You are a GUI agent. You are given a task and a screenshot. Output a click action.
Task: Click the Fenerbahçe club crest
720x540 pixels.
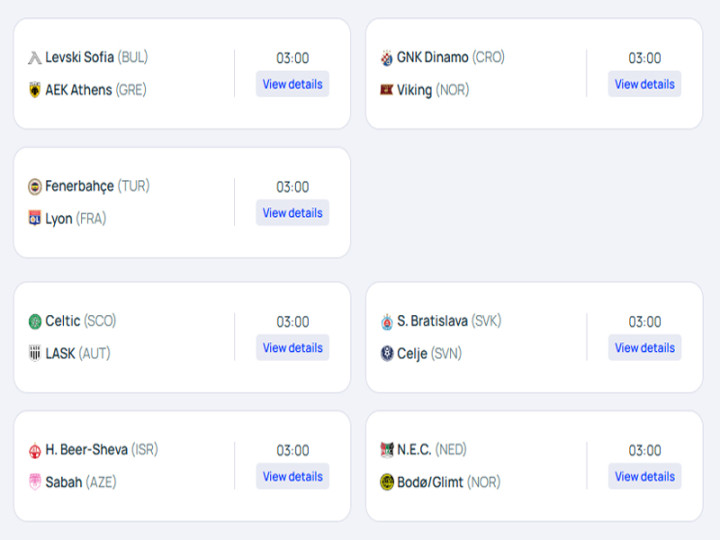coord(35,186)
